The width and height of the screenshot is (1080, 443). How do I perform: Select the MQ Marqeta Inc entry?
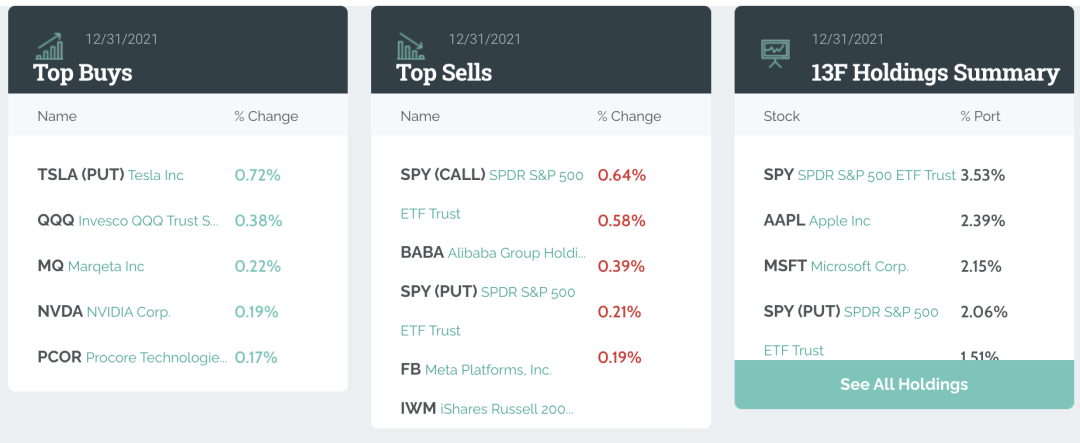(91, 266)
